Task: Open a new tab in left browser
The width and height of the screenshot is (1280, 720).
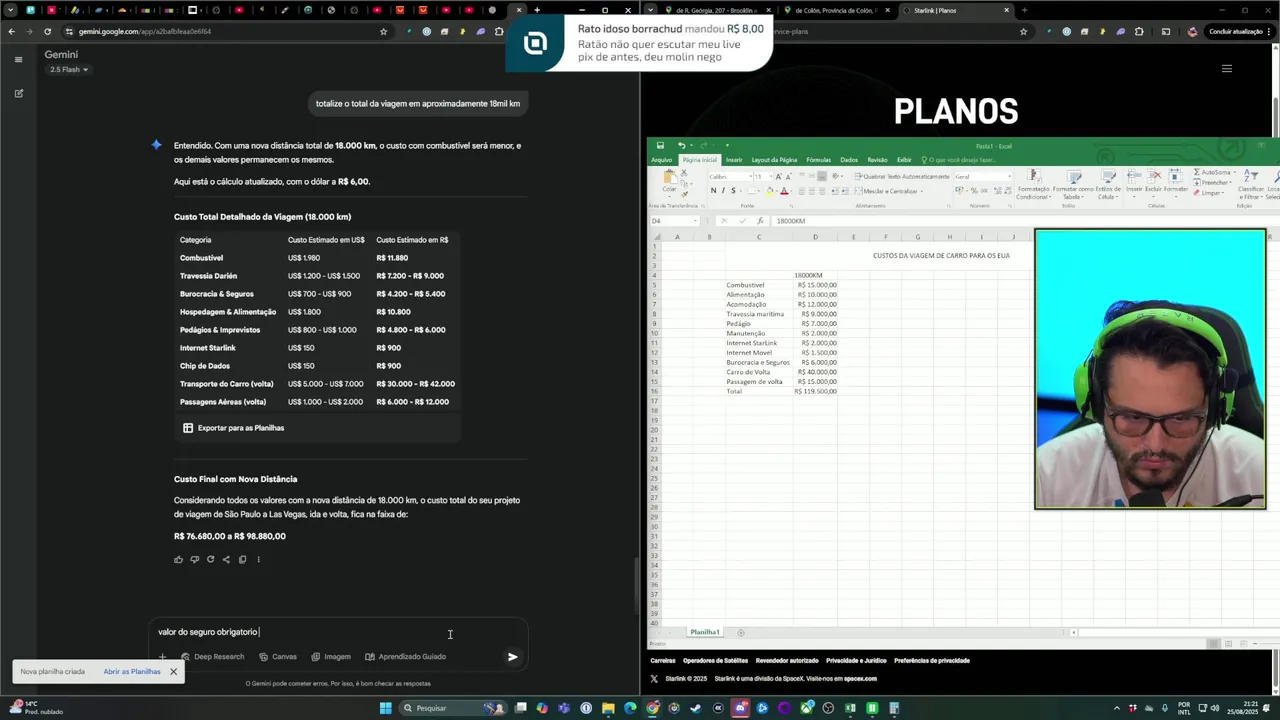Action: 537,10
